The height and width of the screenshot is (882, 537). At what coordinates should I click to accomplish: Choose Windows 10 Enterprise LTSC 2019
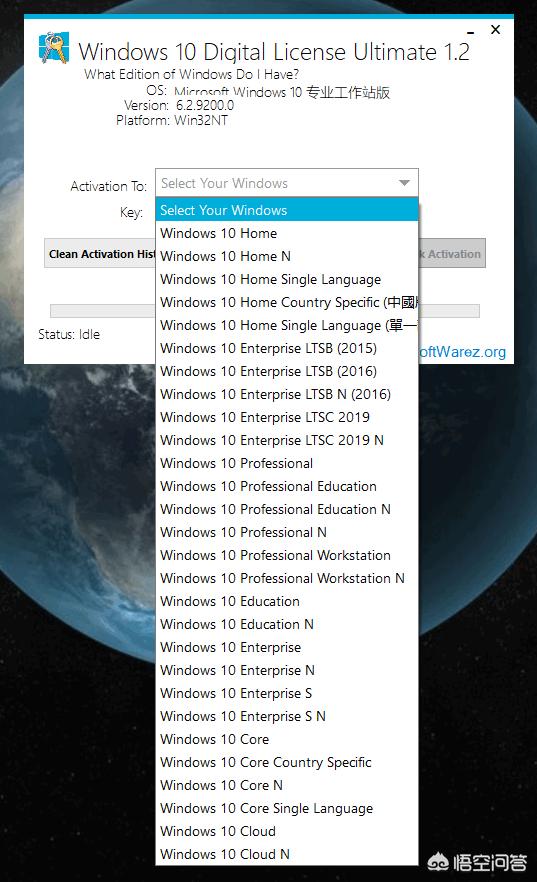[x=287, y=417]
